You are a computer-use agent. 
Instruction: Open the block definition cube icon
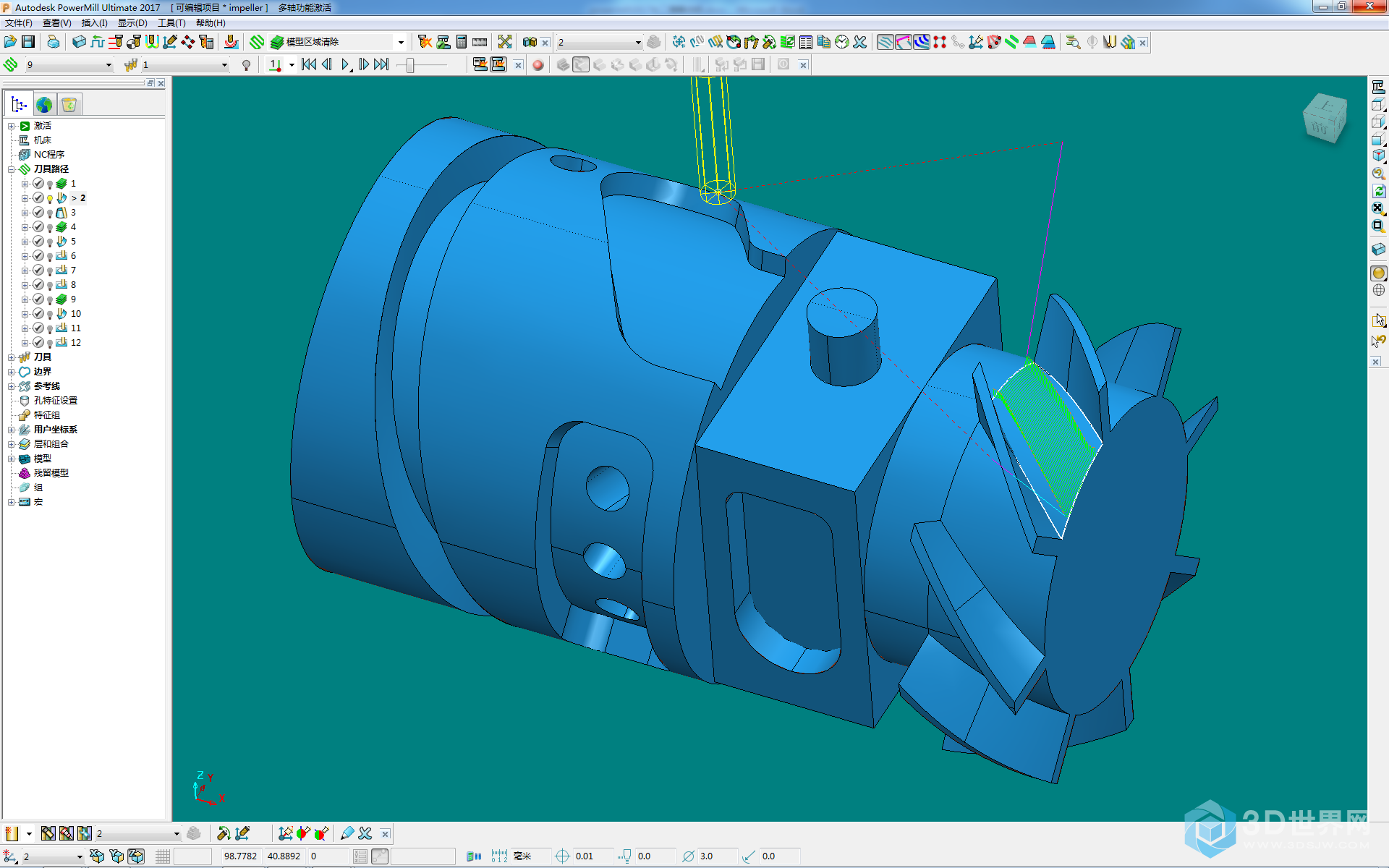pyautogui.click(x=79, y=42)
